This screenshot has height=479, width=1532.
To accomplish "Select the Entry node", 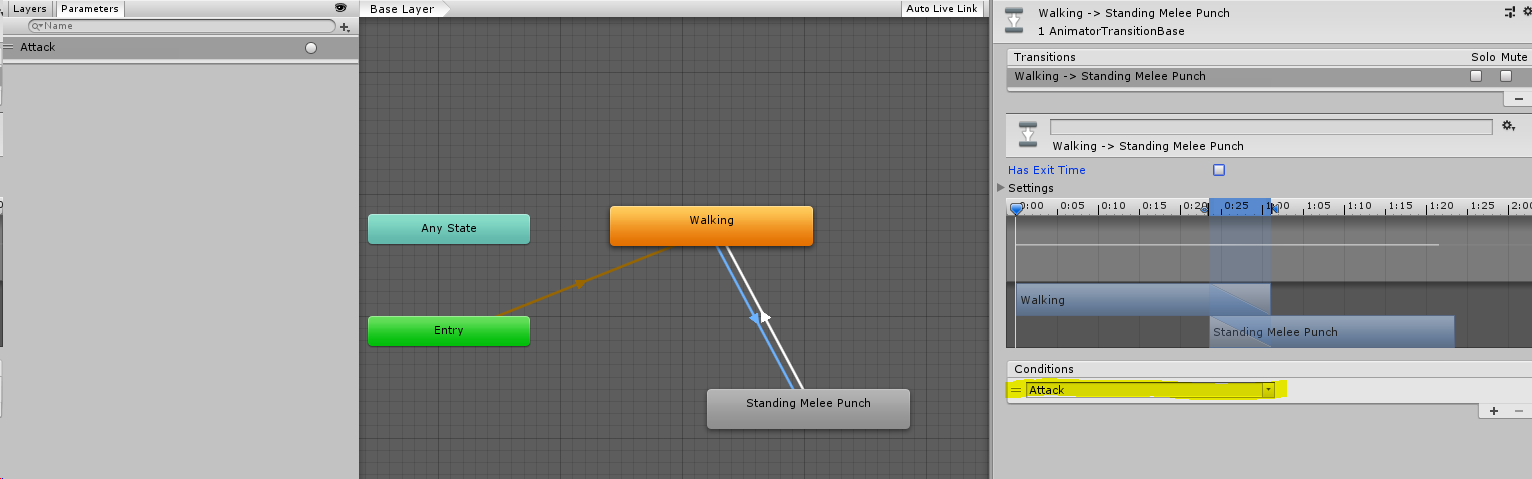I will point(449,331).
